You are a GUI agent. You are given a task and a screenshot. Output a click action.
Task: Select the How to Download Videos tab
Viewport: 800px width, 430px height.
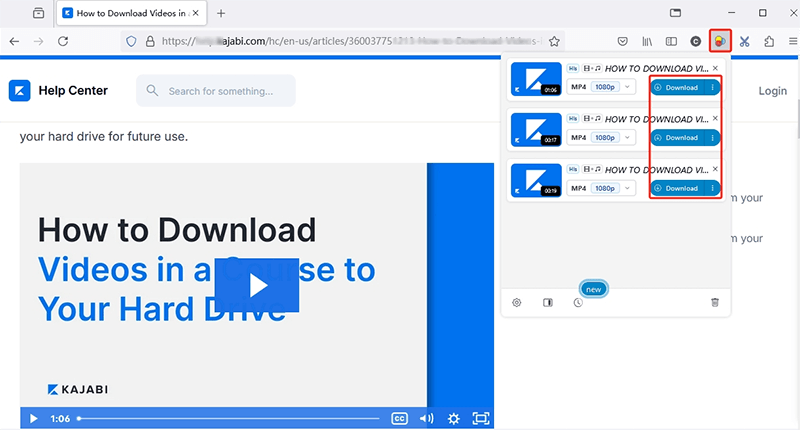click(131, 13)
